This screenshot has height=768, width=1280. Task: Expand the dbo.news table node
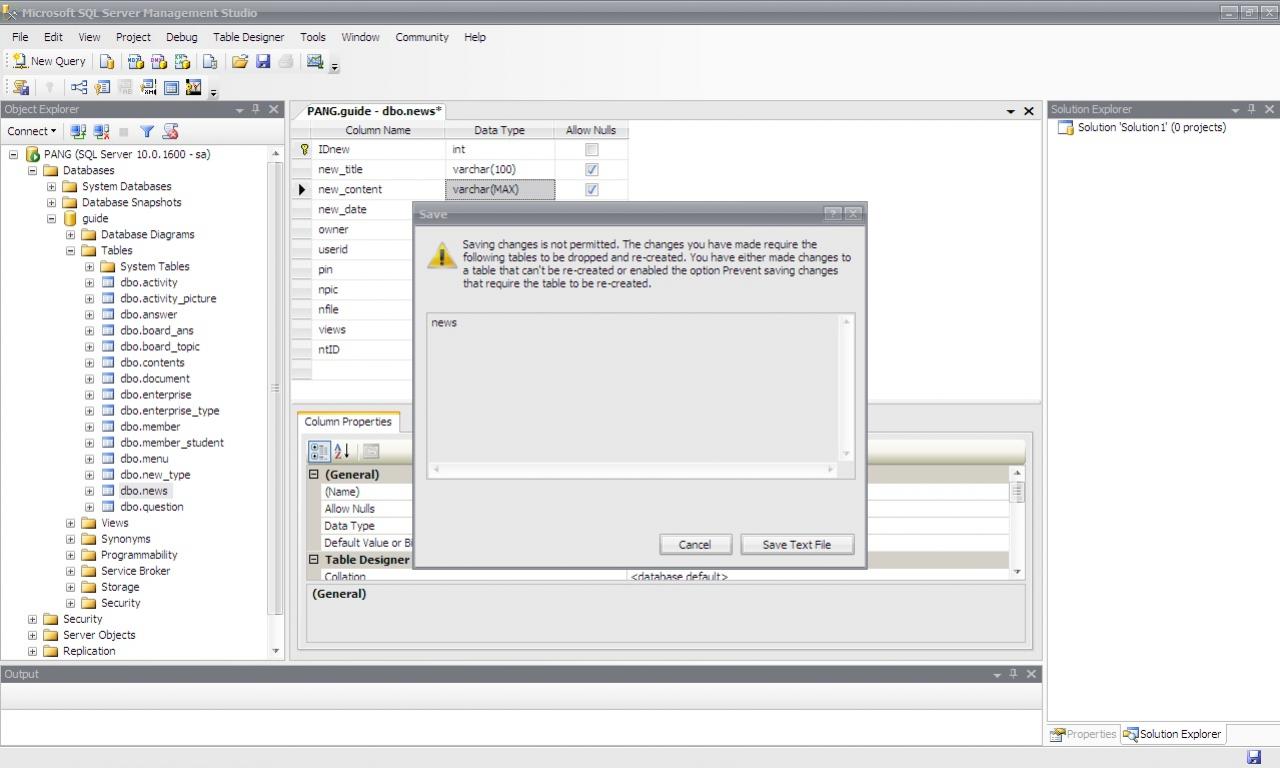pos(90,491)
